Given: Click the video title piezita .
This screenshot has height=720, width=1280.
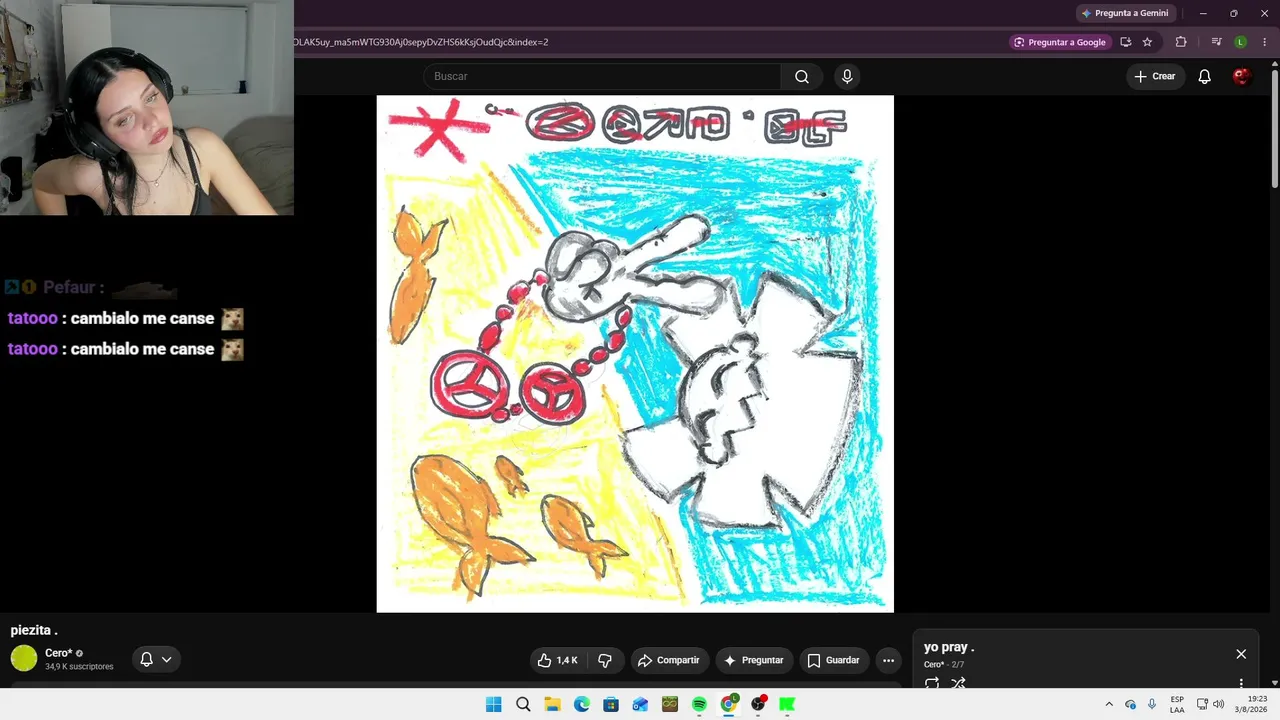Looking at the screenshot, I should click(x=34, y=630).
